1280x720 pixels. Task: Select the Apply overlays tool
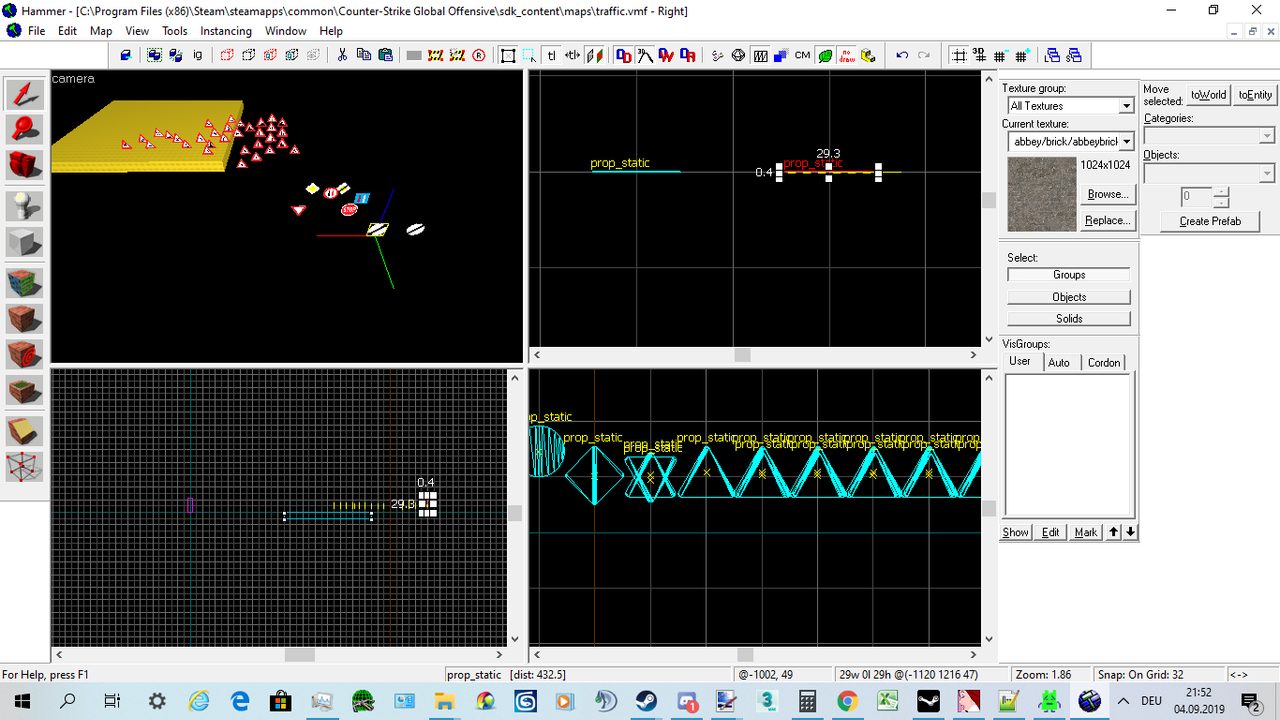[27, 390]
